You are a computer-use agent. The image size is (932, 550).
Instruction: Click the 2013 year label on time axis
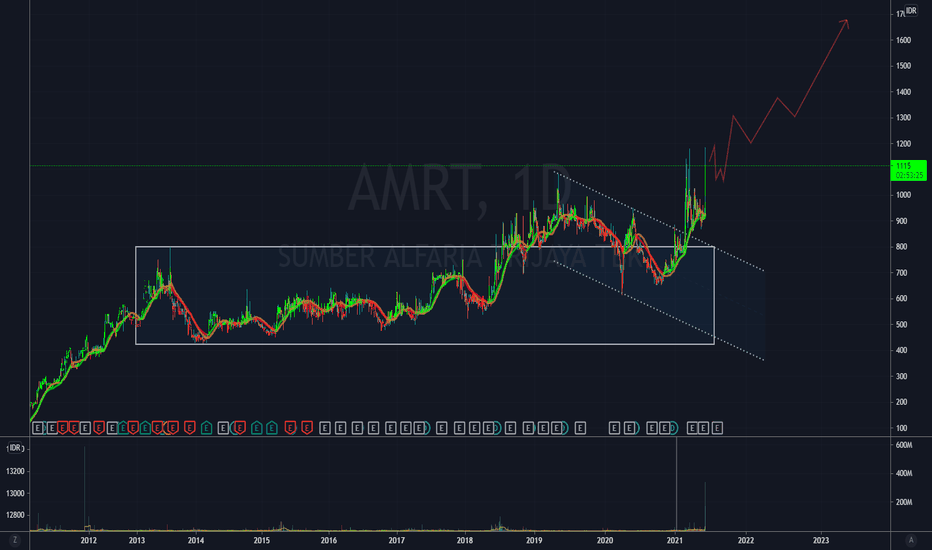point(137,540)
